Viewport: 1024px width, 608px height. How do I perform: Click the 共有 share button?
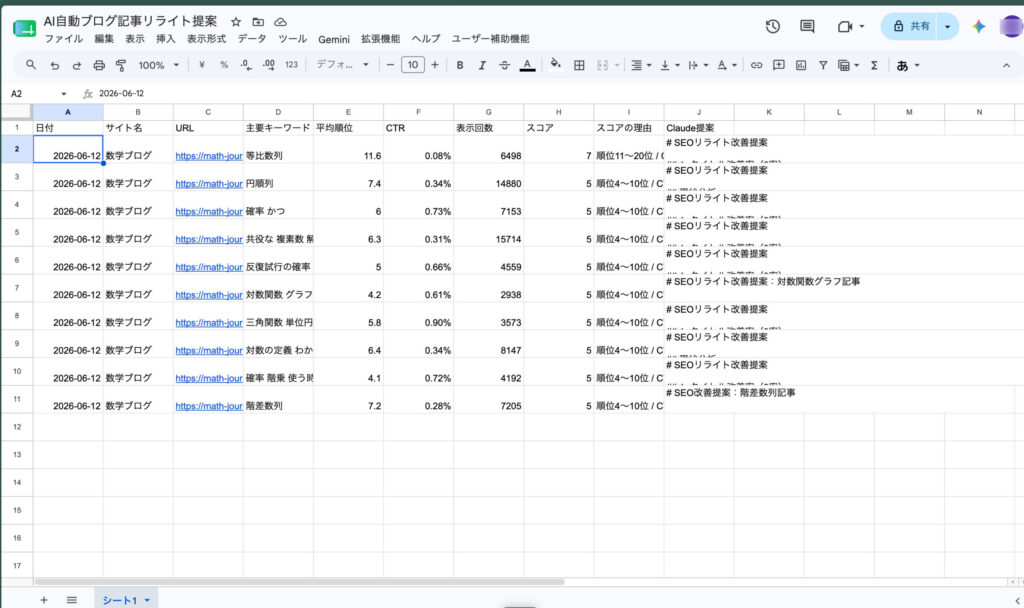911,26
